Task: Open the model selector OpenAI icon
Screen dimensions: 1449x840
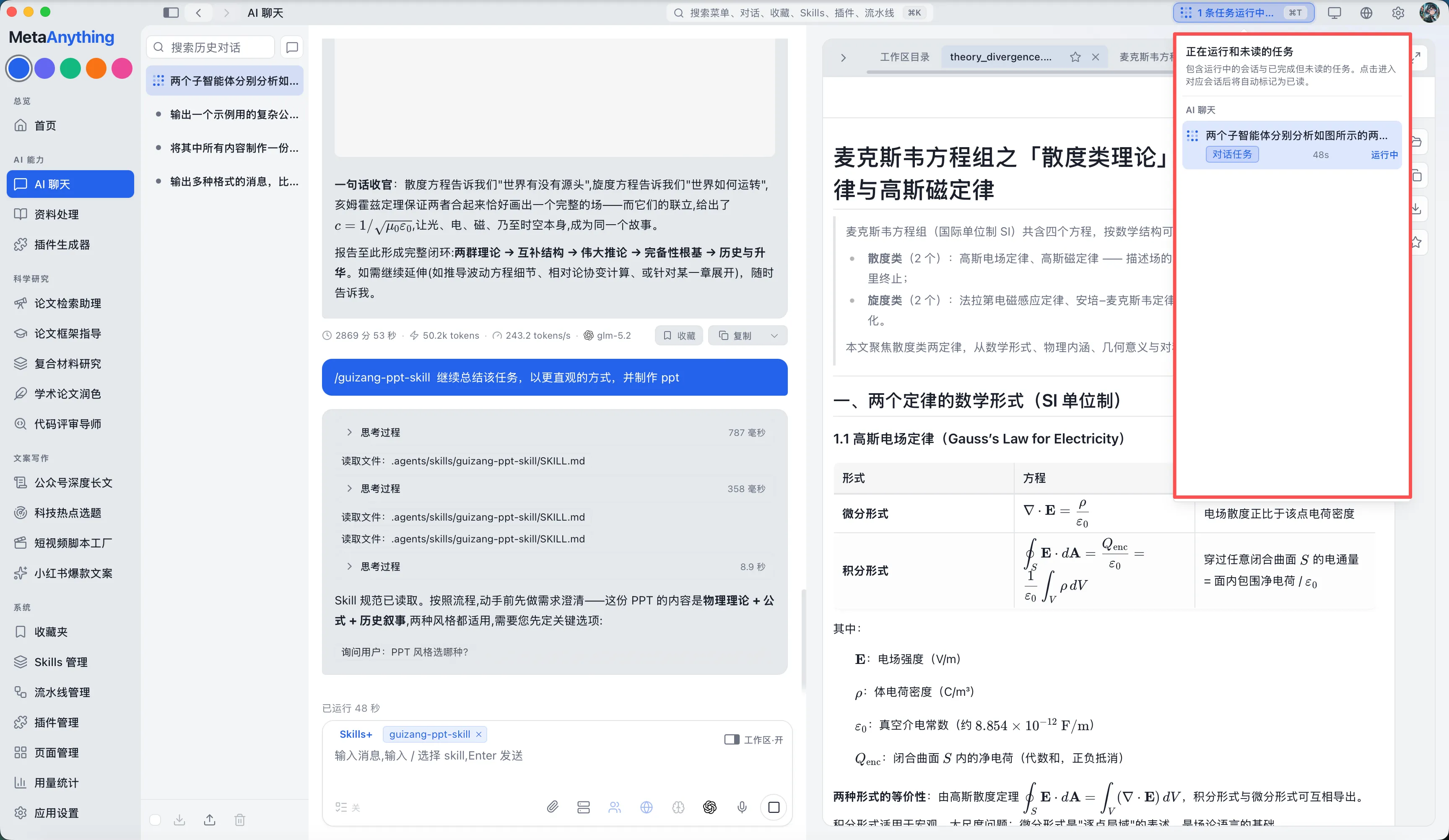Action: [709, 807]
